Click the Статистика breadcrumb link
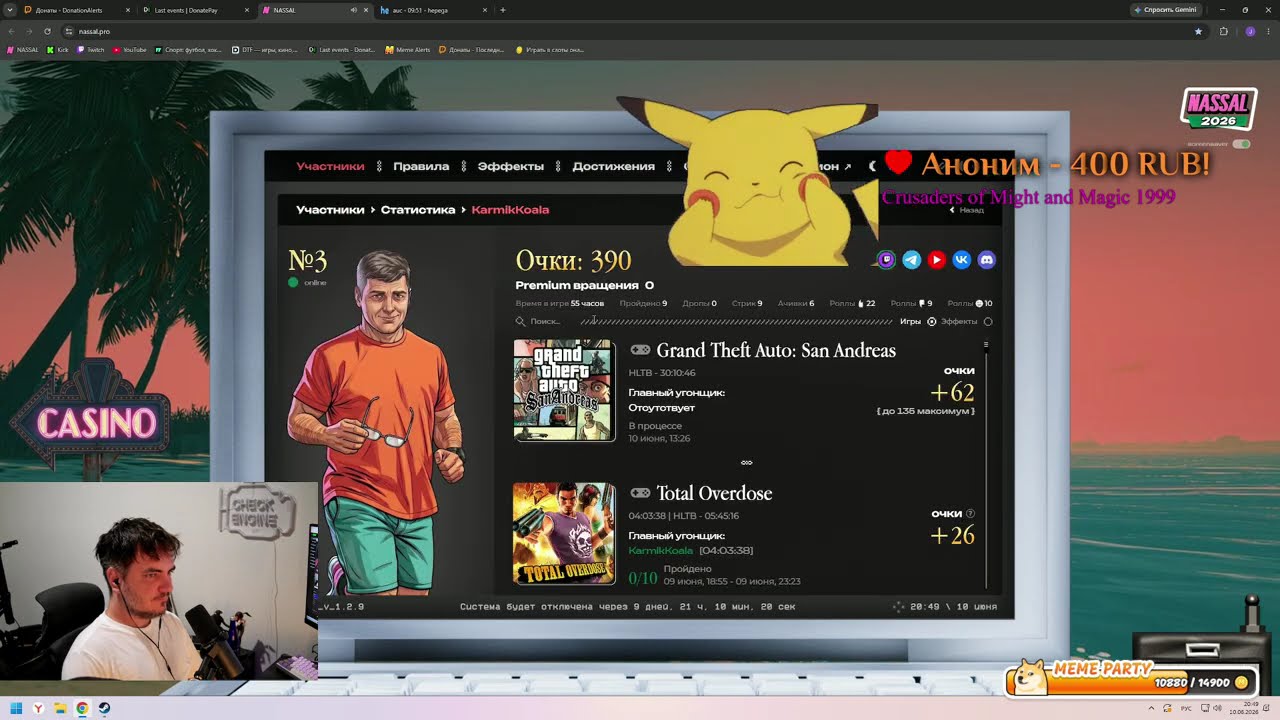 (418, 210)
